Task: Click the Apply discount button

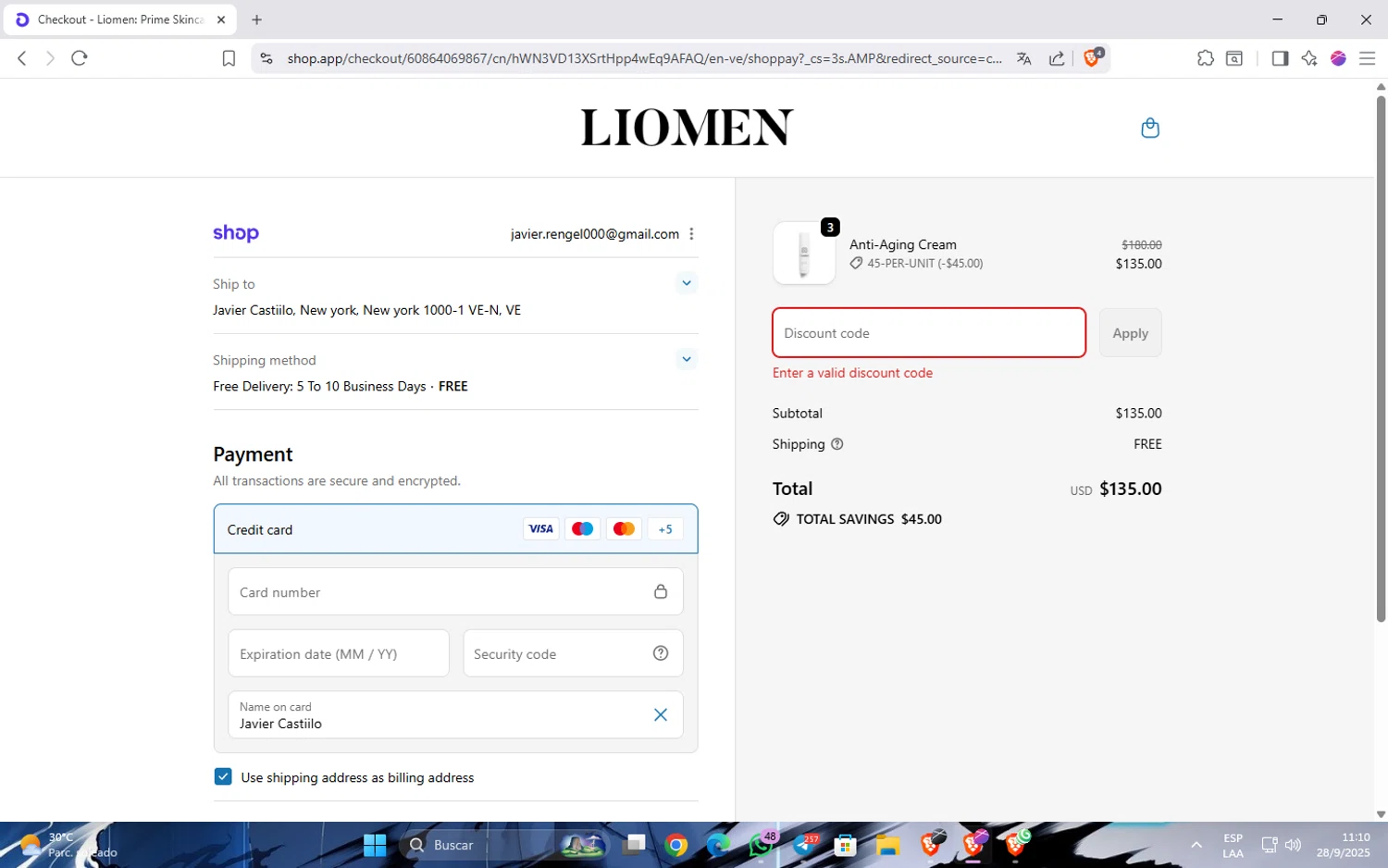Action: click(x=1130, y=333)
